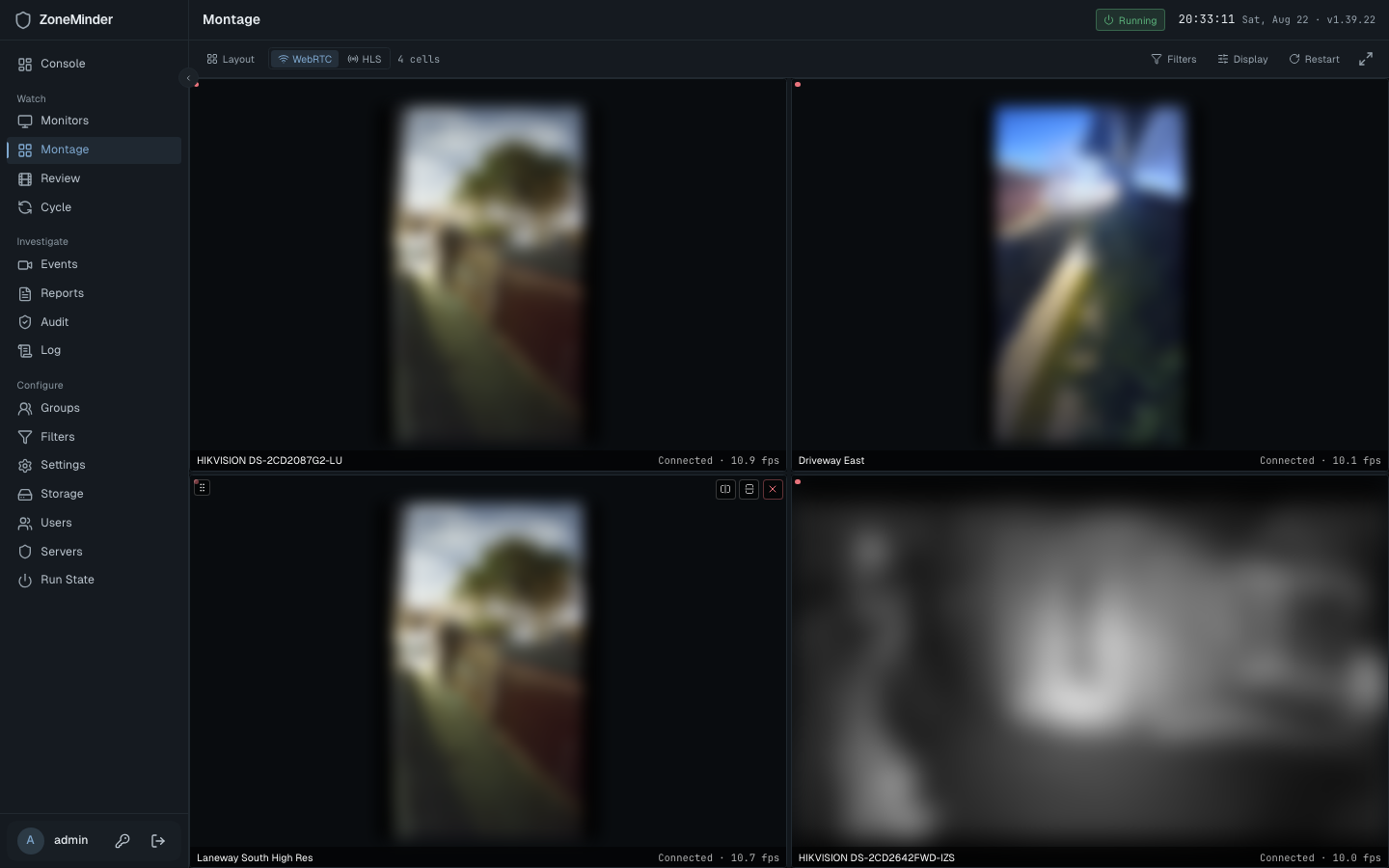This screenshot has width=1389, height=868.
Task: Navigate to Events
Action: point(94,264)
